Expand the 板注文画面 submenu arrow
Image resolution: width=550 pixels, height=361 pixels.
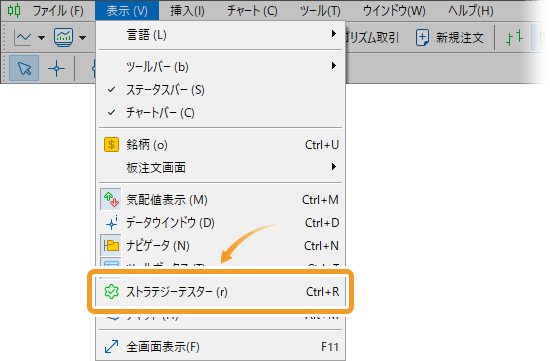coord(334,166)
